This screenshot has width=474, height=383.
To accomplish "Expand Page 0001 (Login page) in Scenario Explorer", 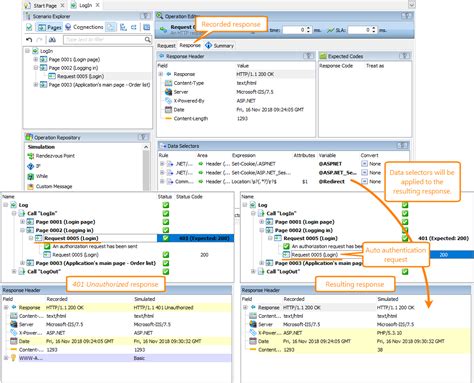I will [x=36, y=59].
